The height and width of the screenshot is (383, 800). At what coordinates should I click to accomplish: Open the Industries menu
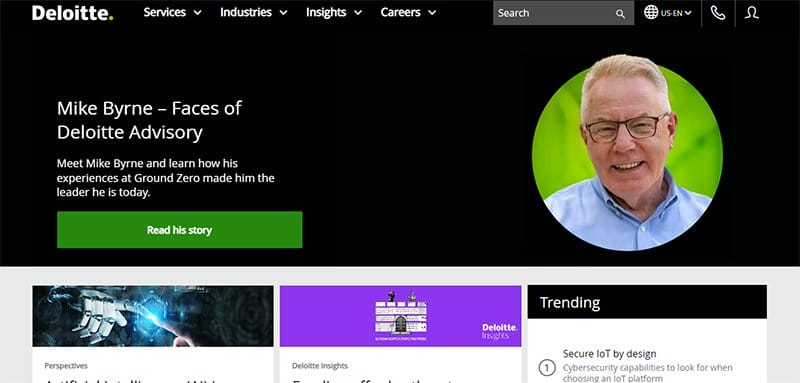247,12
